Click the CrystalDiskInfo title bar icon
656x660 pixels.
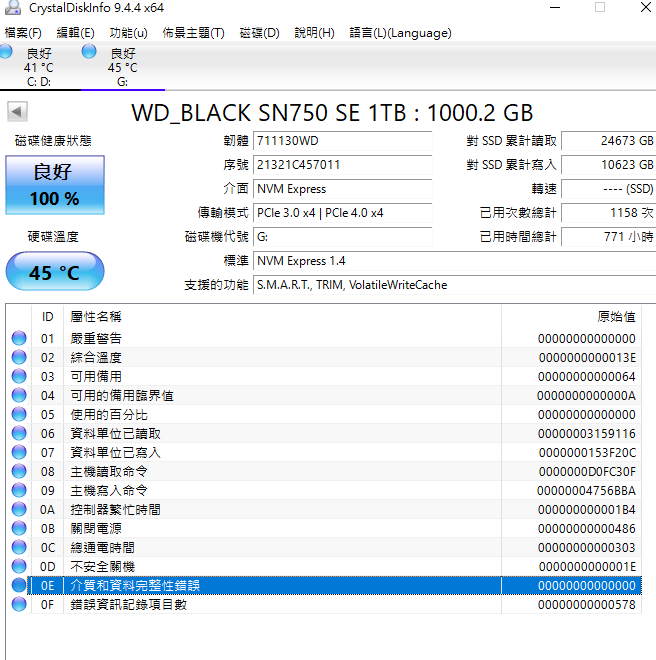click(10, 8)
